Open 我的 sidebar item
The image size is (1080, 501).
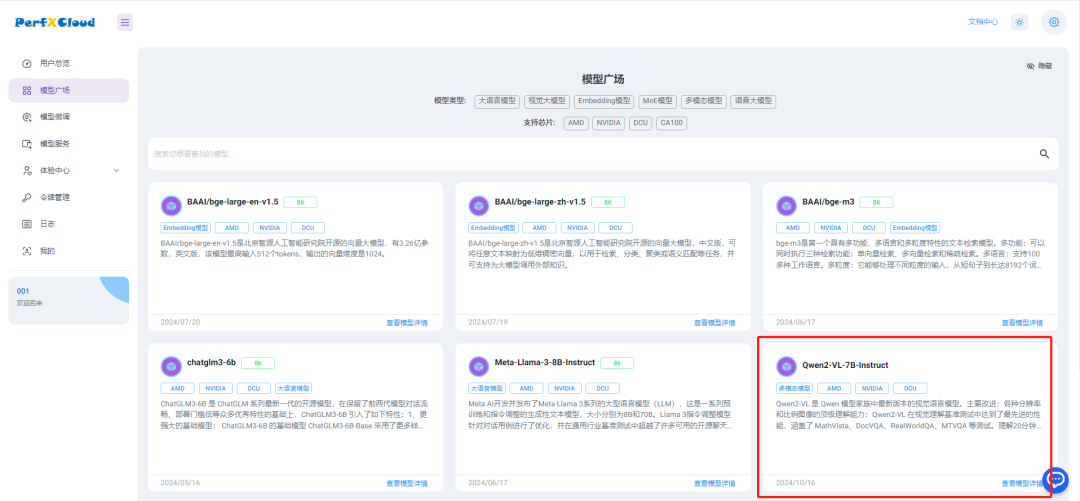[69, 251]
